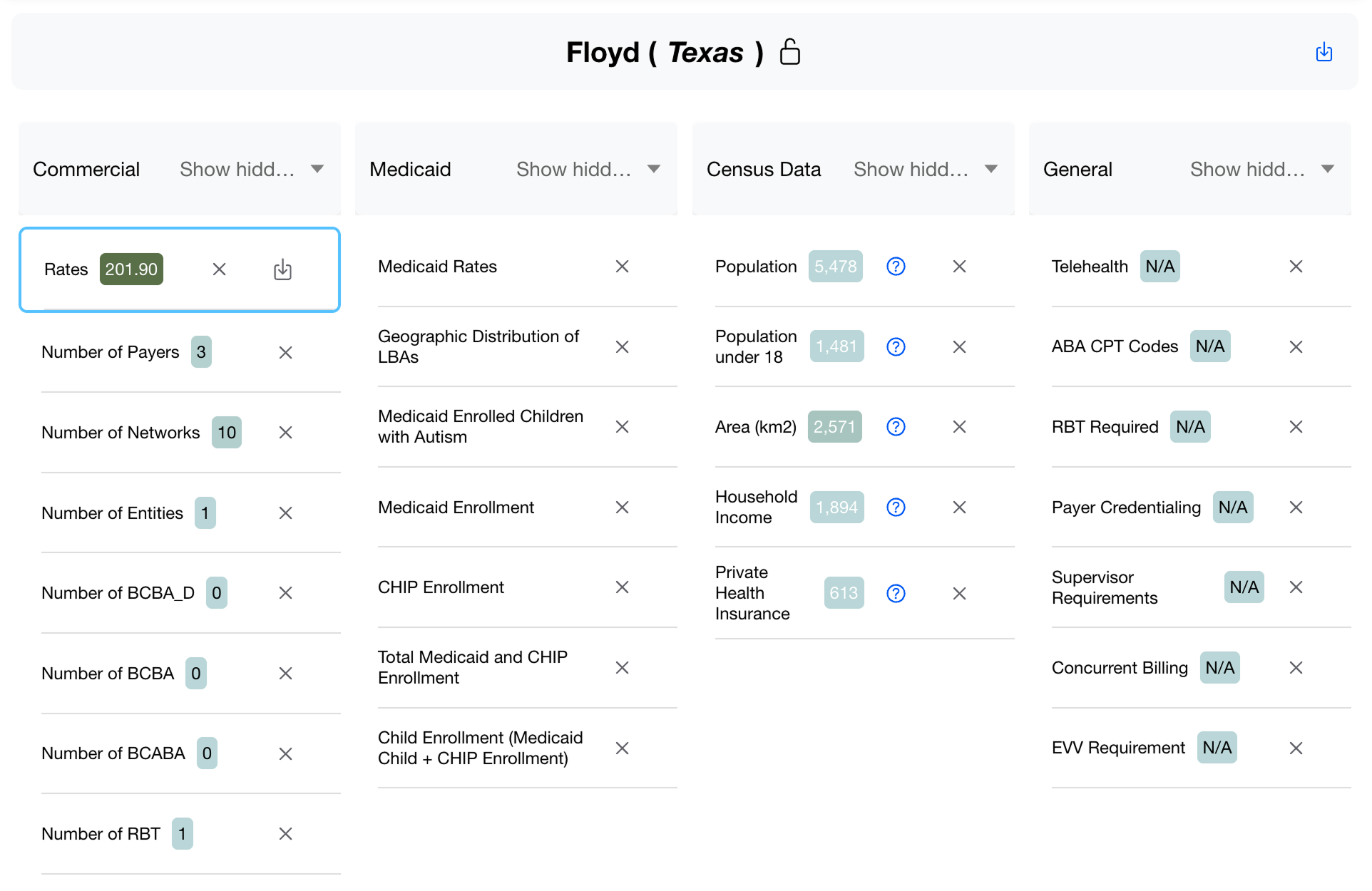1372x891 pixels.
Task: Download the Rates data file
Action: (x=283, y=269)
